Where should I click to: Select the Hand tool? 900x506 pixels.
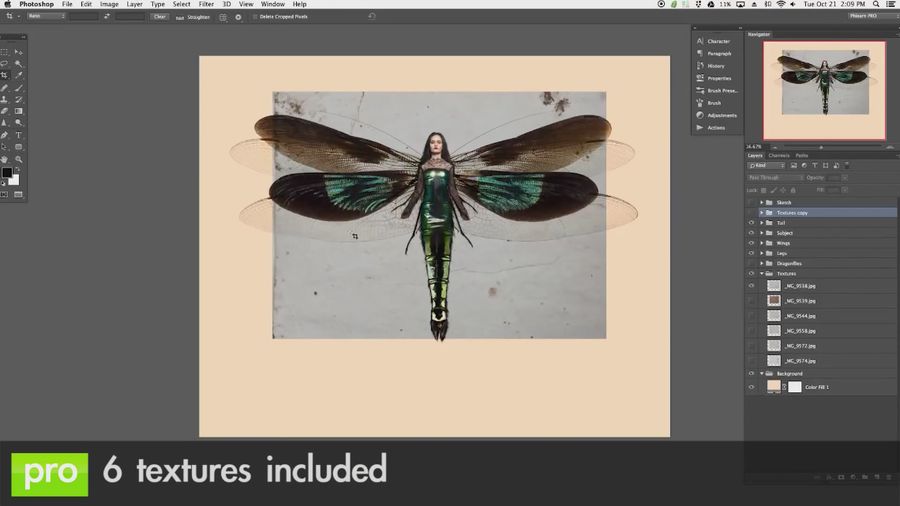click(5, 159)
